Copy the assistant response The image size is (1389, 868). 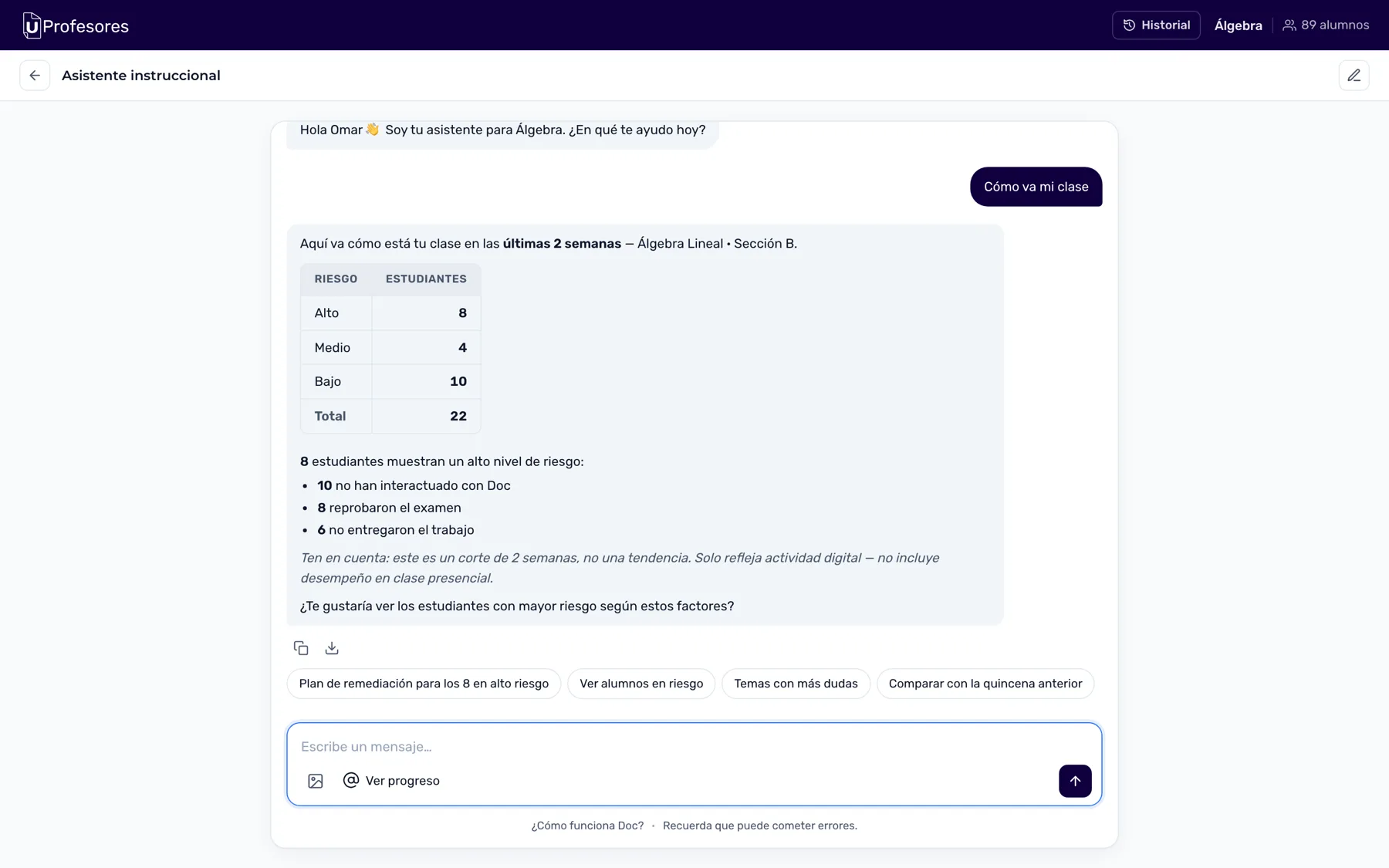301,648
